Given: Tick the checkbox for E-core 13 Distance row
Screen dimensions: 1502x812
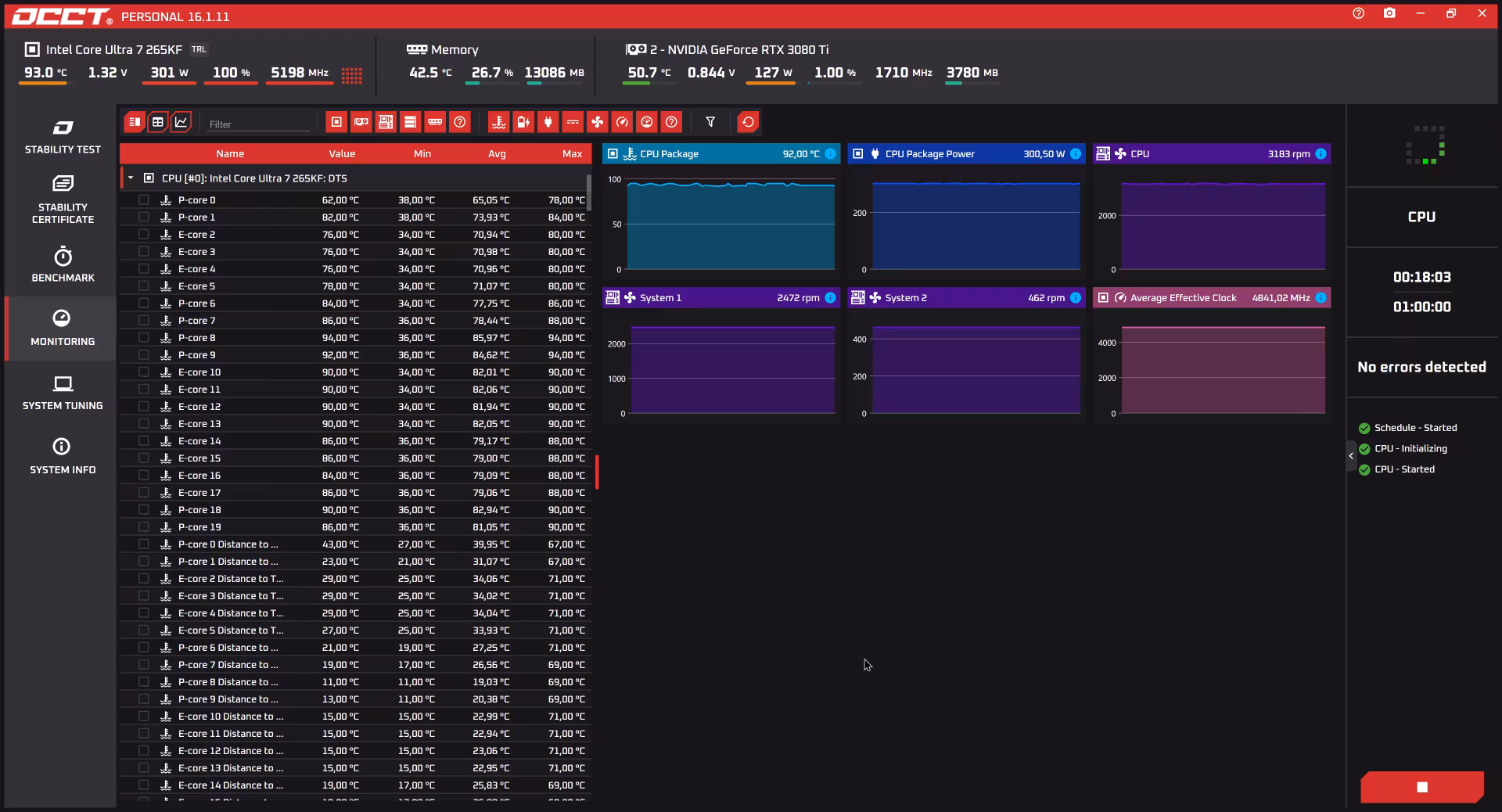Looking at the screenshot, I should pyautogui.click(x=144, y=768).
